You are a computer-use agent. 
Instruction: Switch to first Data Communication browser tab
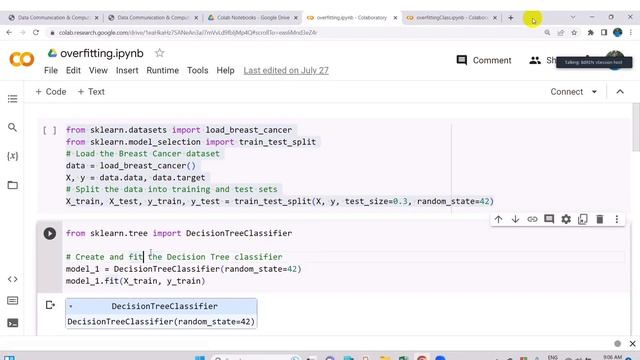click(x=53, y=18)
